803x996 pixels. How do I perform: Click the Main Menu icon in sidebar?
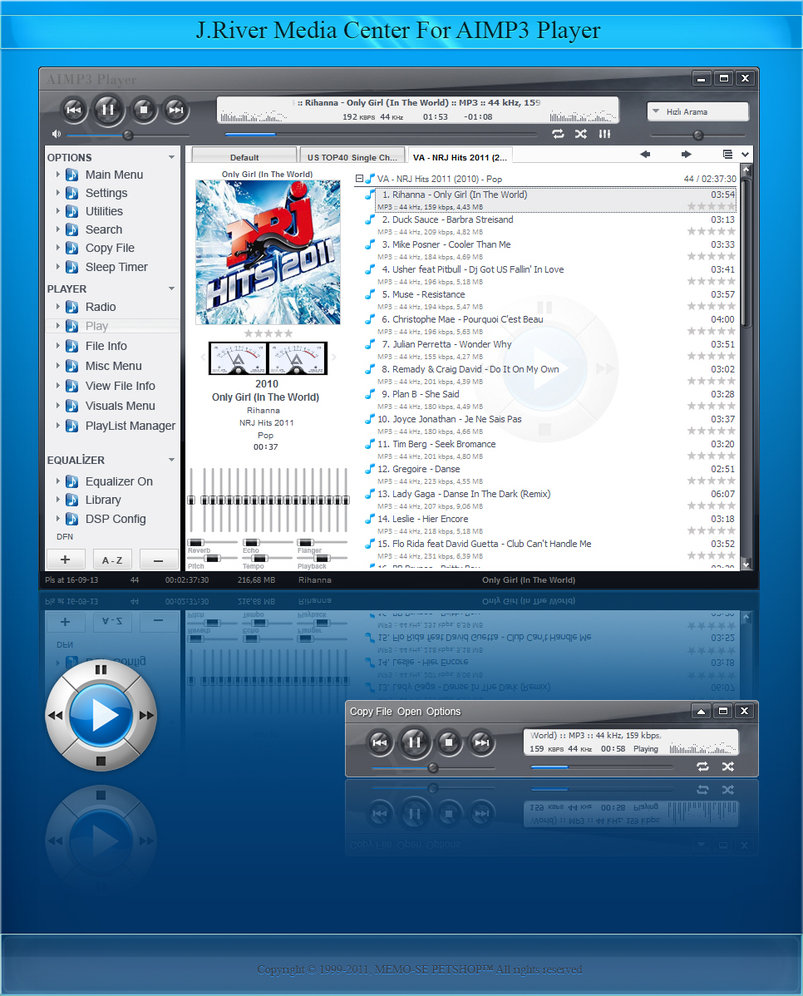coord(72,175)
